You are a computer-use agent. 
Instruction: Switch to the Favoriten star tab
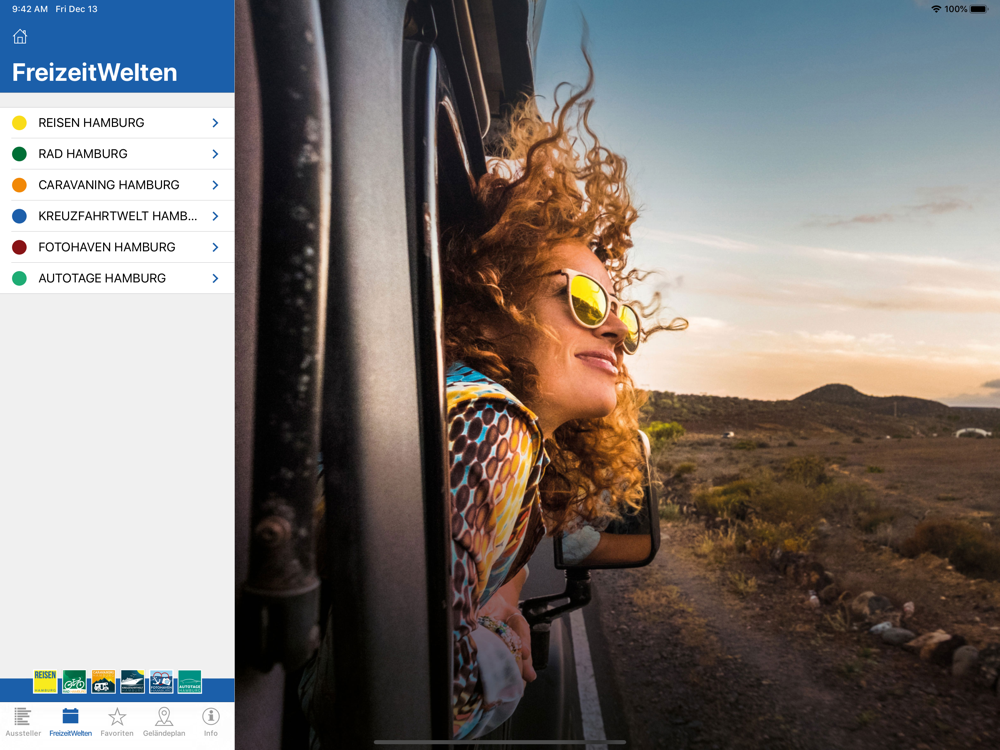pyautogui.click(x=117, y=721)
